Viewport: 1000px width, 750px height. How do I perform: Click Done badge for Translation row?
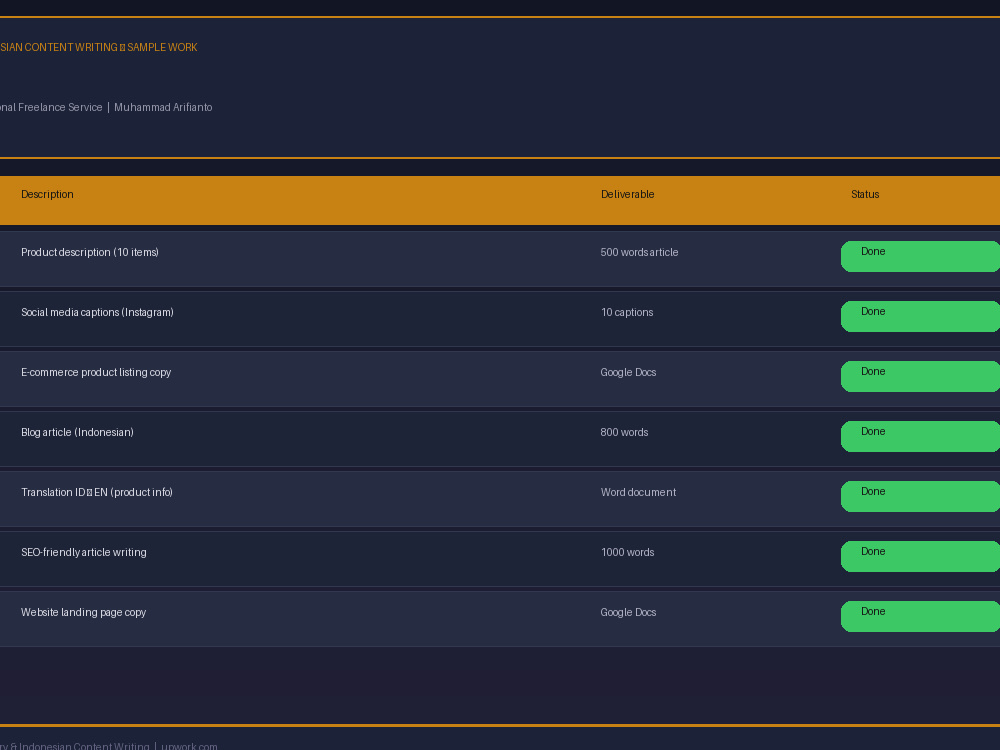point(920,496)
